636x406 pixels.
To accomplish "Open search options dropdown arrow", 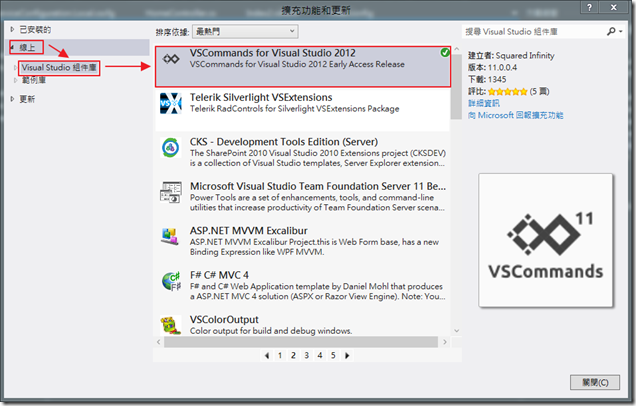I will coord(621,31).
